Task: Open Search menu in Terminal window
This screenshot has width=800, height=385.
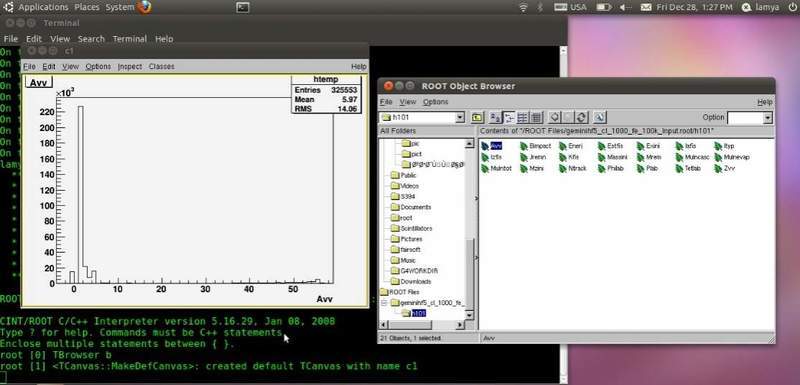Action: tap(91, 39)
